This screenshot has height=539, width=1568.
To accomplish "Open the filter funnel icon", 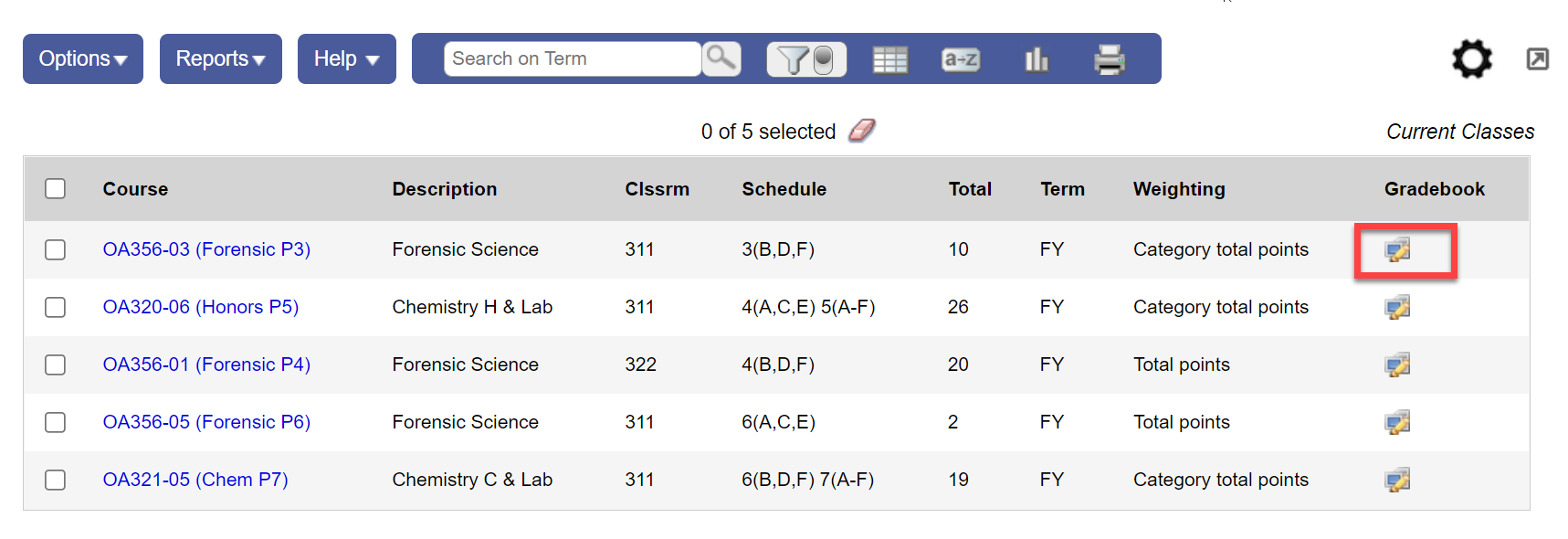I will pos(794,58).
